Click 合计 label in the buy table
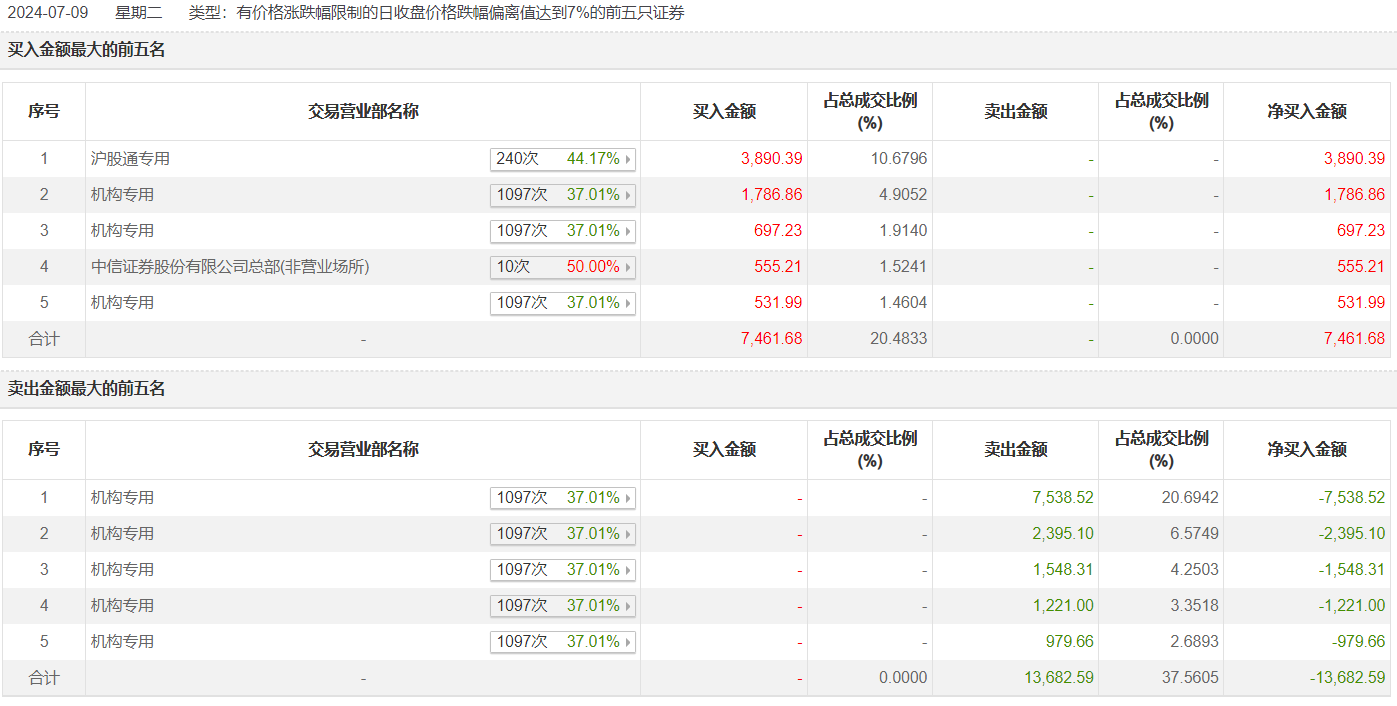 (44, 339)
